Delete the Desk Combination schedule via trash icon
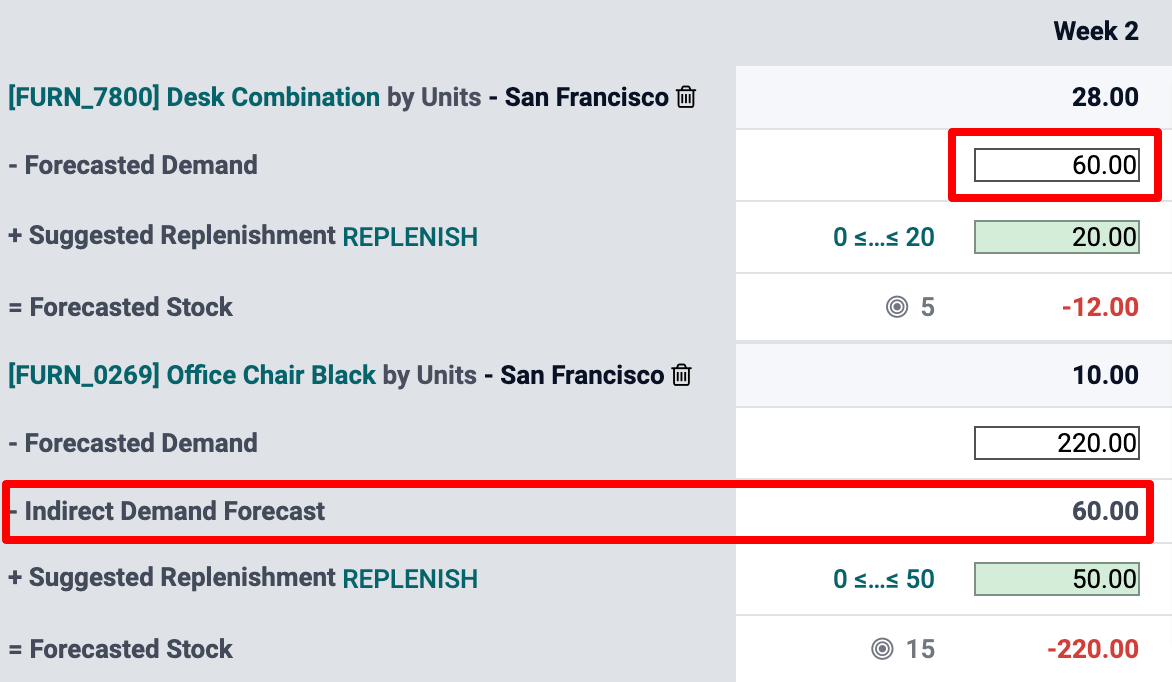The image size is (1172, 682). coord(686,97)
